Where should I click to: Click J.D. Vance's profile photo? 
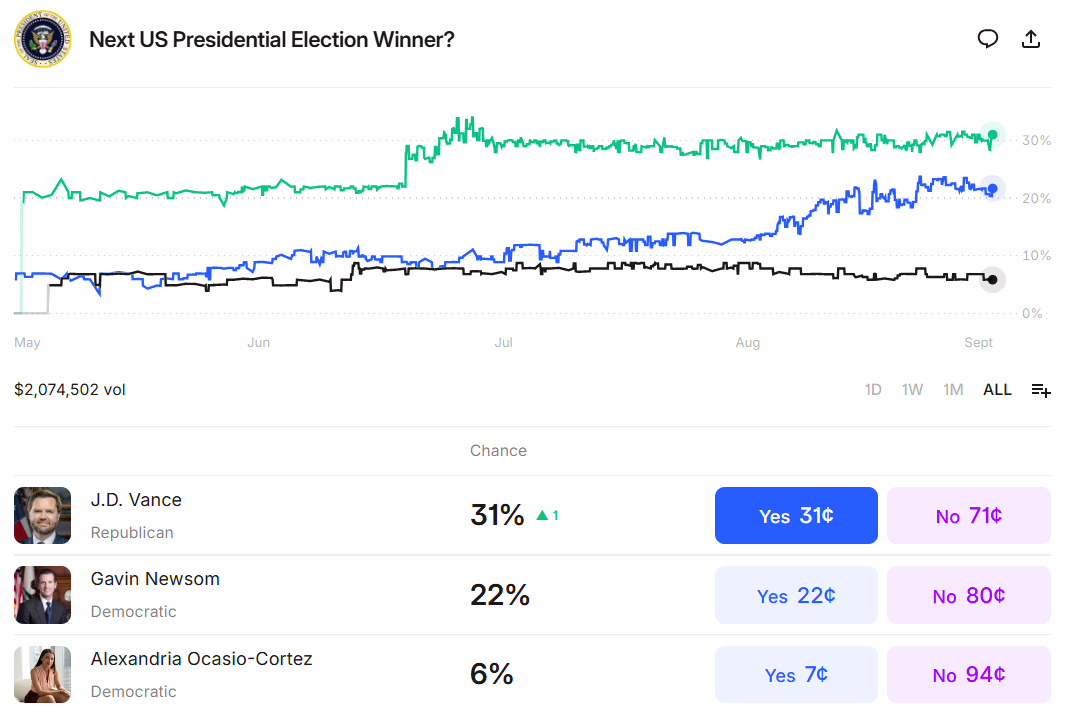click(x=42, y=516)
